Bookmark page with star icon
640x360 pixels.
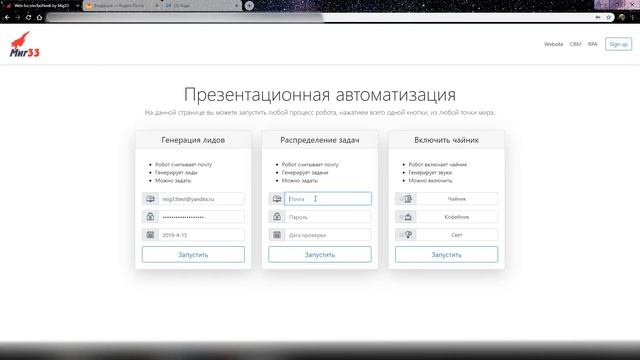[609, 18]
